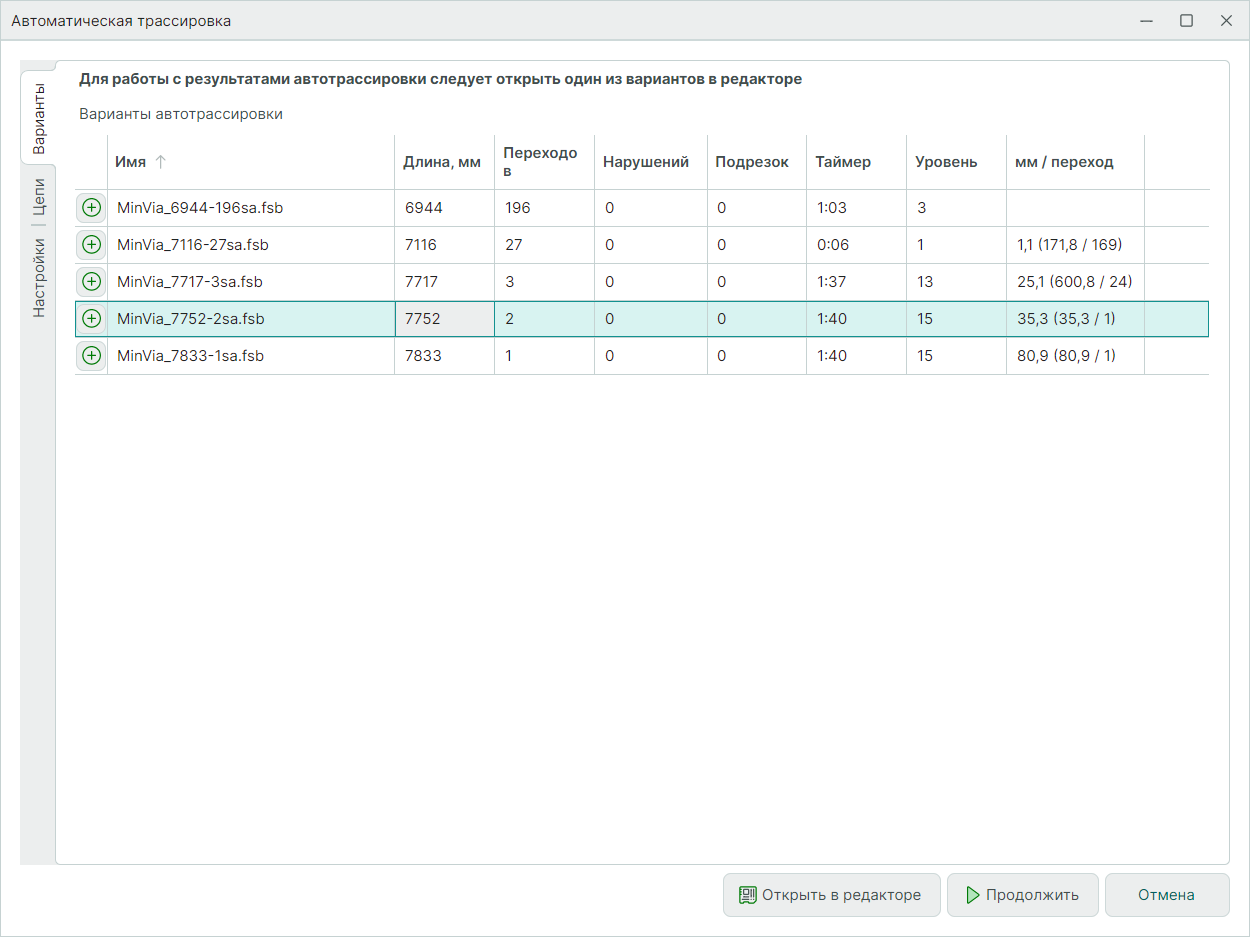Sort by the Длина, мм column header
The height and width of the screenshot is (937, 1250).
coord(441,162)
